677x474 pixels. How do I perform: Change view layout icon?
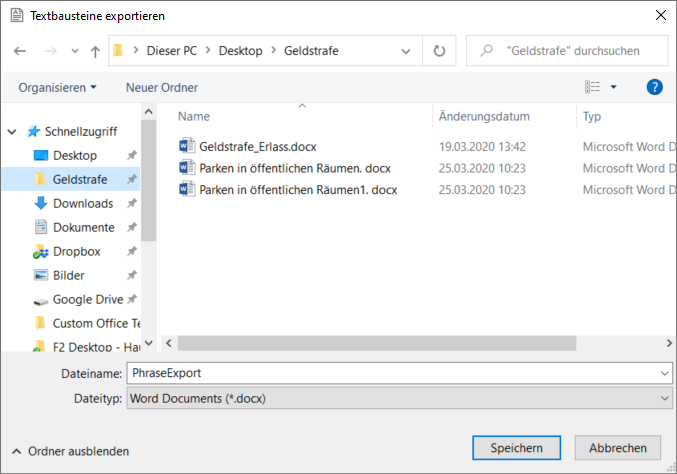(593, 87)
